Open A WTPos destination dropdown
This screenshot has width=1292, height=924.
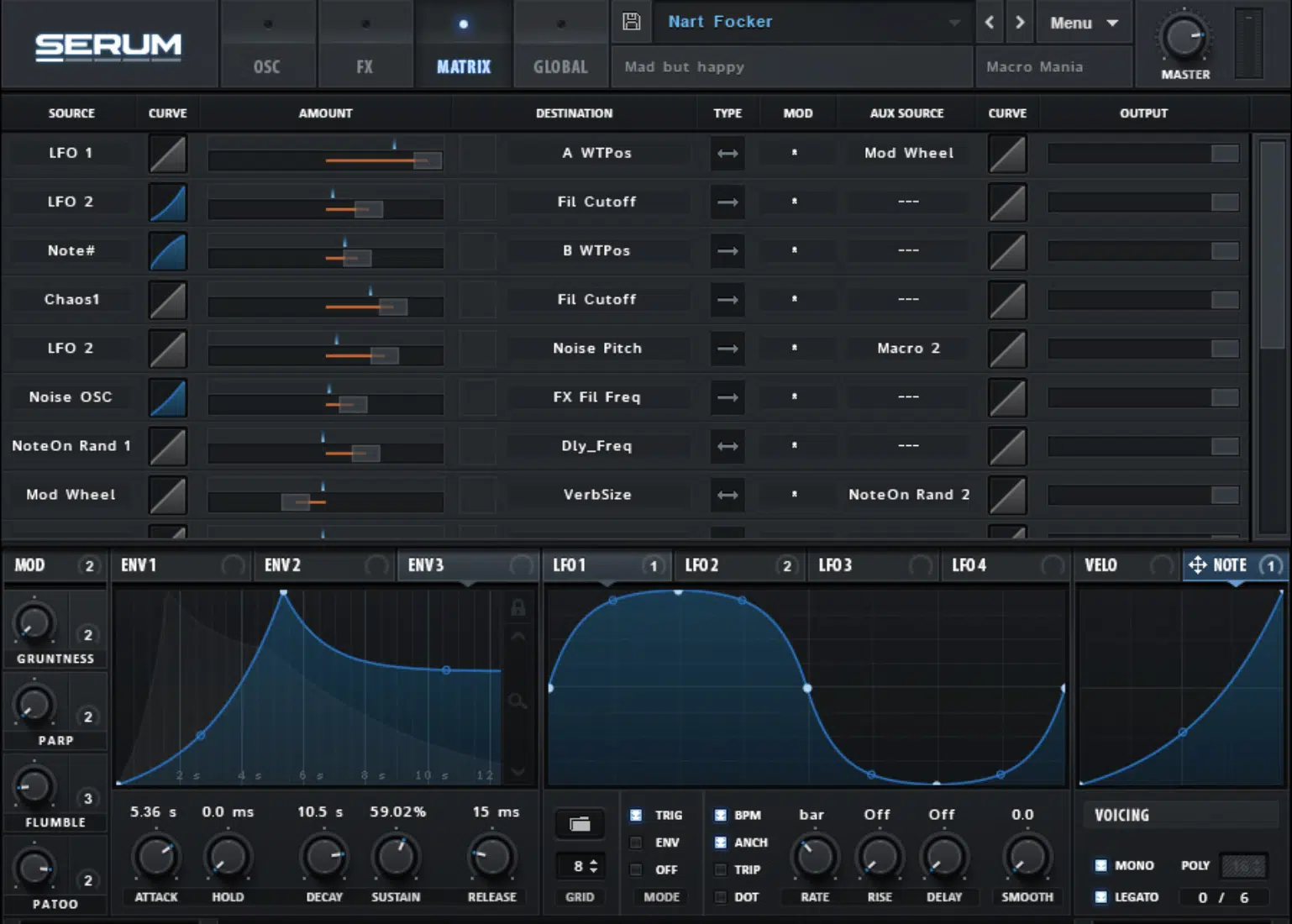coord(597,153)
